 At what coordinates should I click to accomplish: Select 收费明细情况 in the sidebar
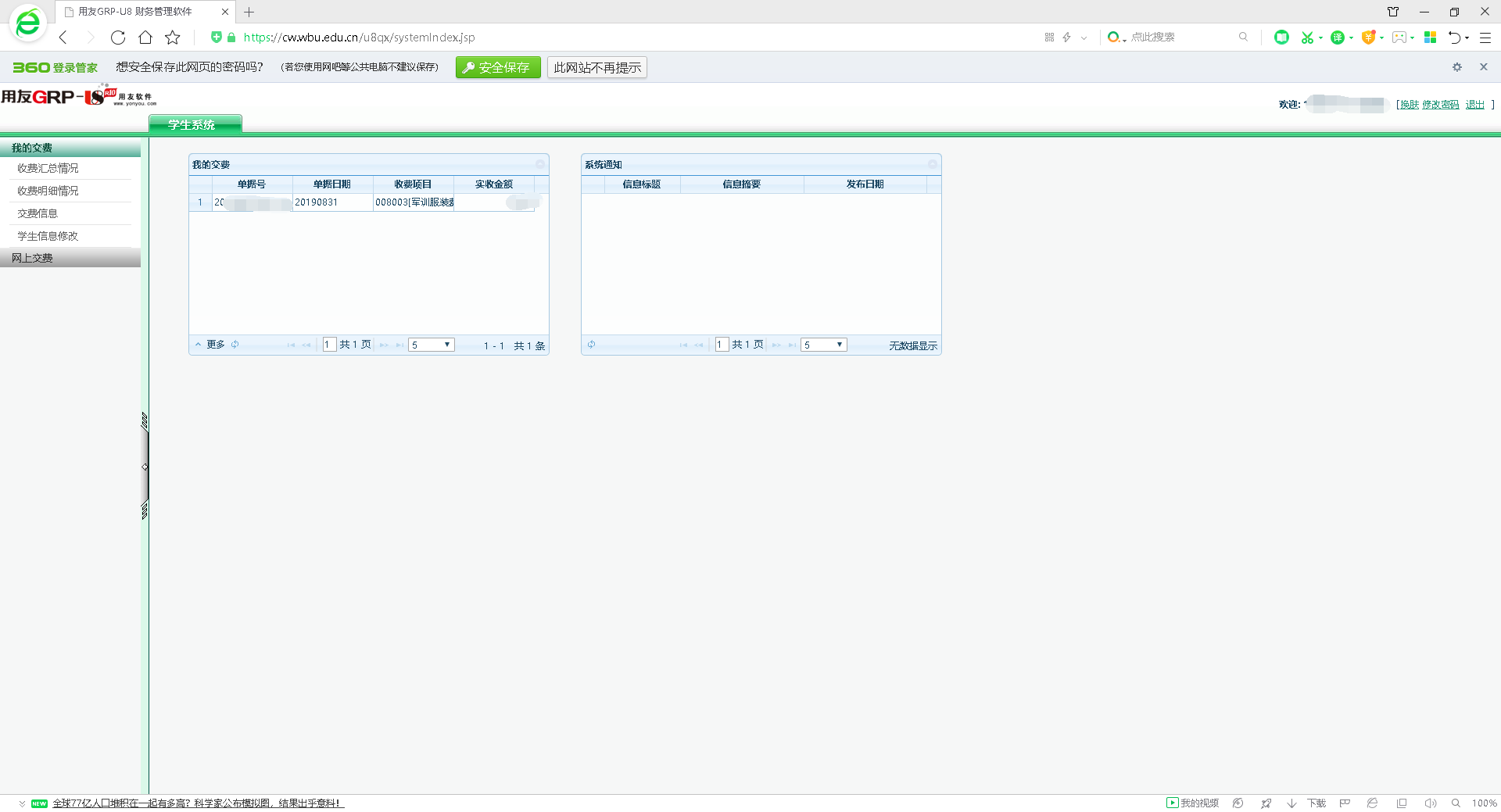(x=48, y=191)
